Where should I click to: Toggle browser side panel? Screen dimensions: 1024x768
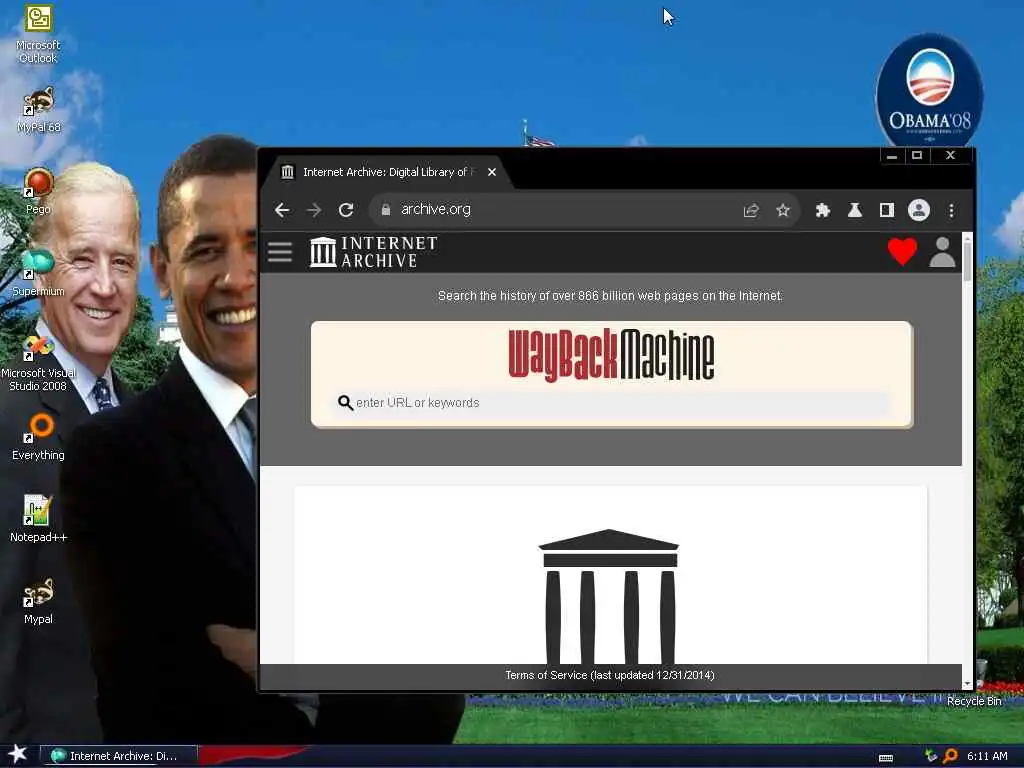pos(887,210)
